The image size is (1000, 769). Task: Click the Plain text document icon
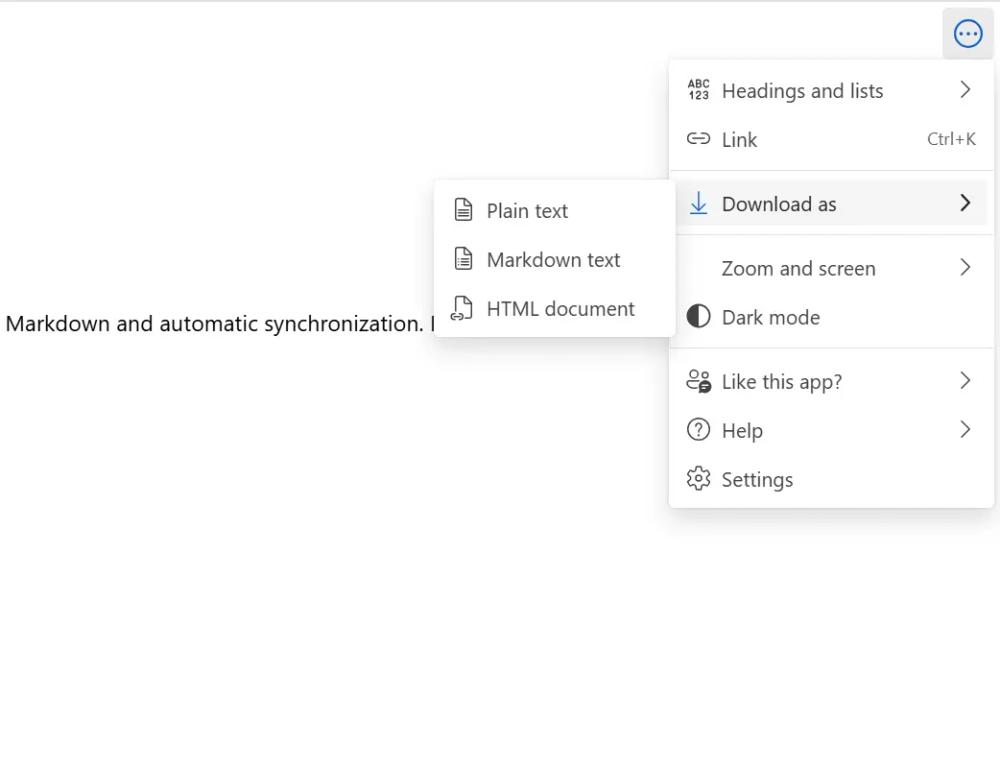click(x=463, y=211)
